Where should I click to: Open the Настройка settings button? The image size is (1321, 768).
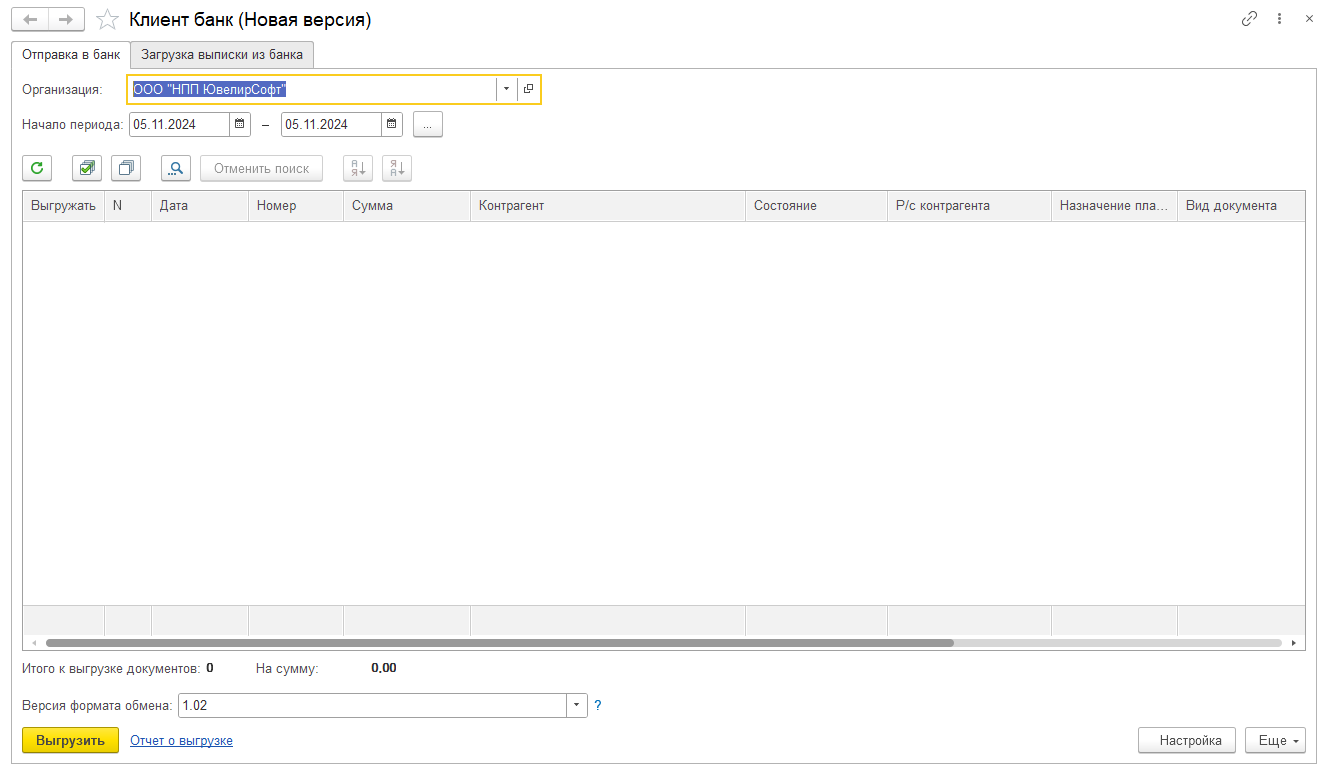pyautogui.click(x=1187, y=740)
